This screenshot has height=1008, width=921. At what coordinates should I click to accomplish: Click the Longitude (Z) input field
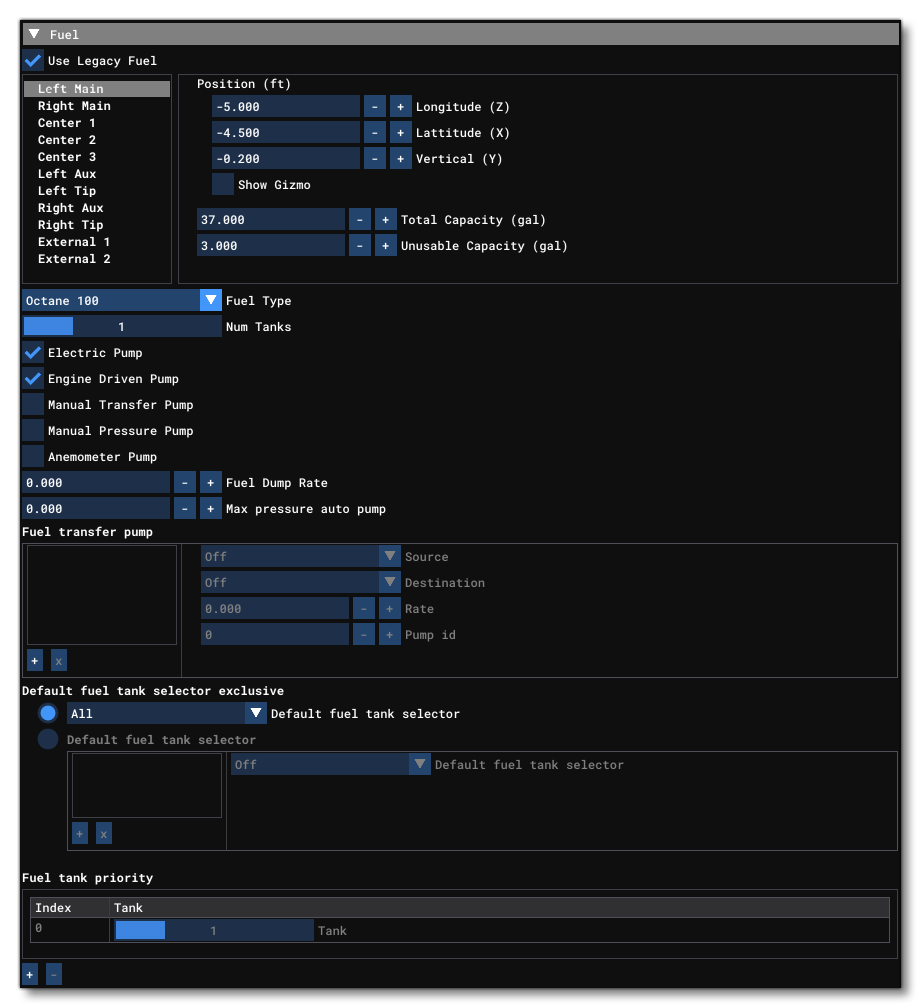pyautogui.click(x=285, y=106)
